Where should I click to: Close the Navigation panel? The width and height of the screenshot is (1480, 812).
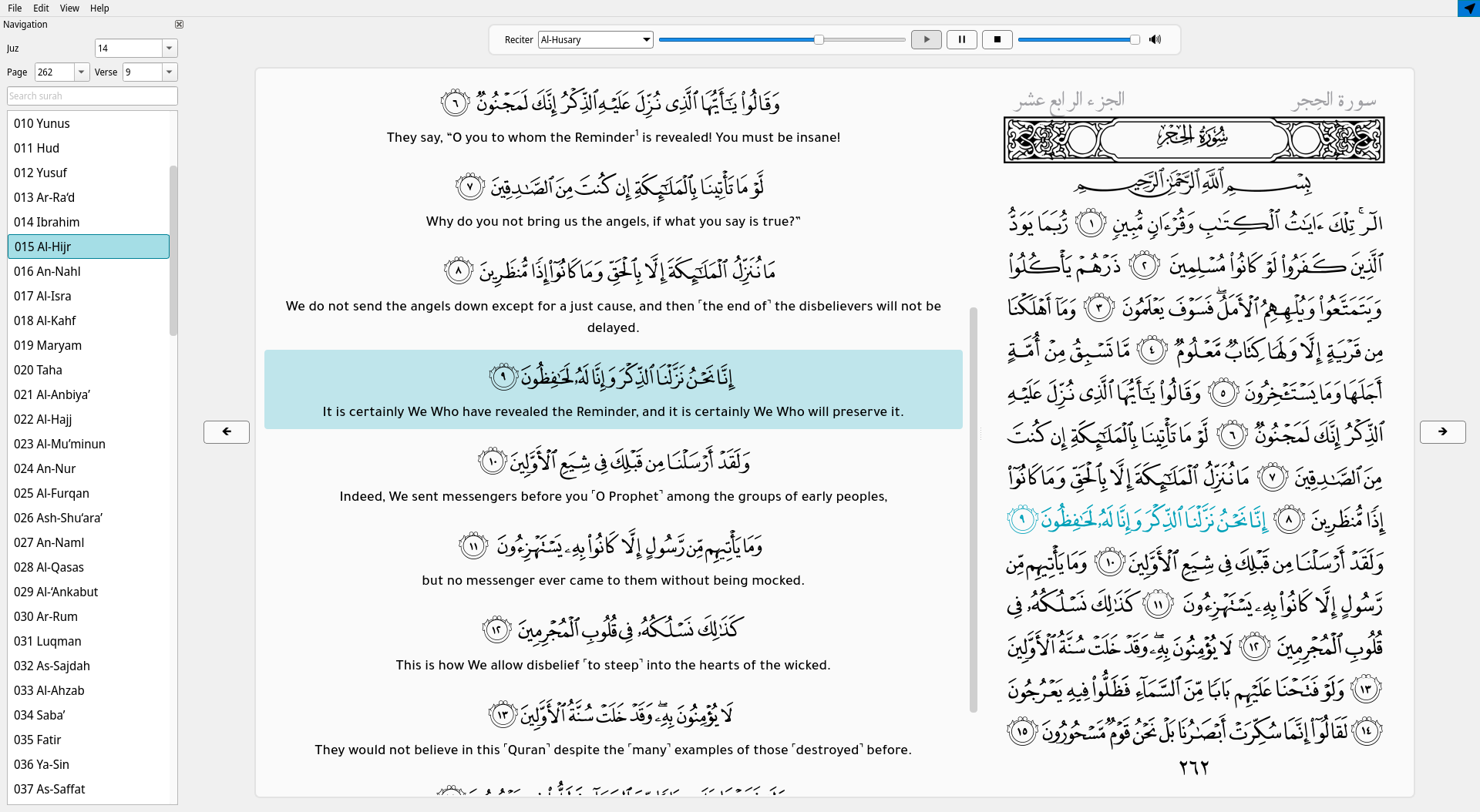pyautogui.click(x=179, y=24)
